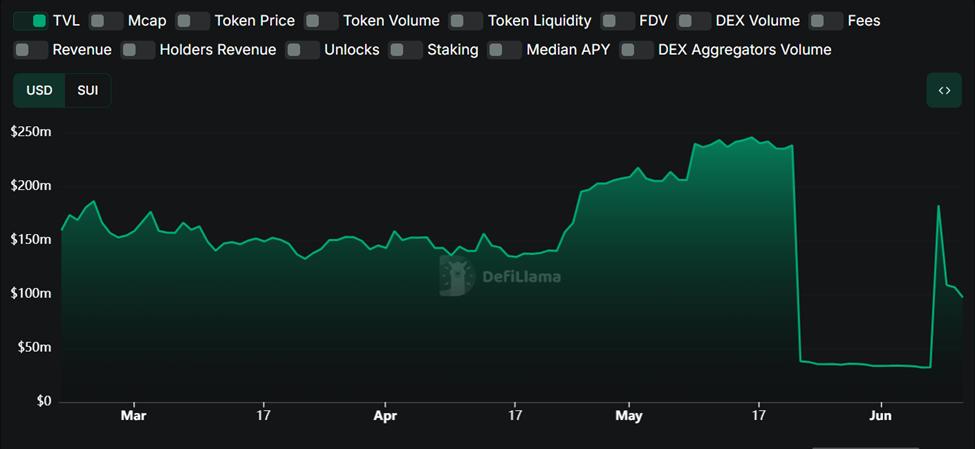Image resolution: width=975 pixels, height=449 pixels.
Task: Select the USD denomination tab
Action: click(39, 90)
